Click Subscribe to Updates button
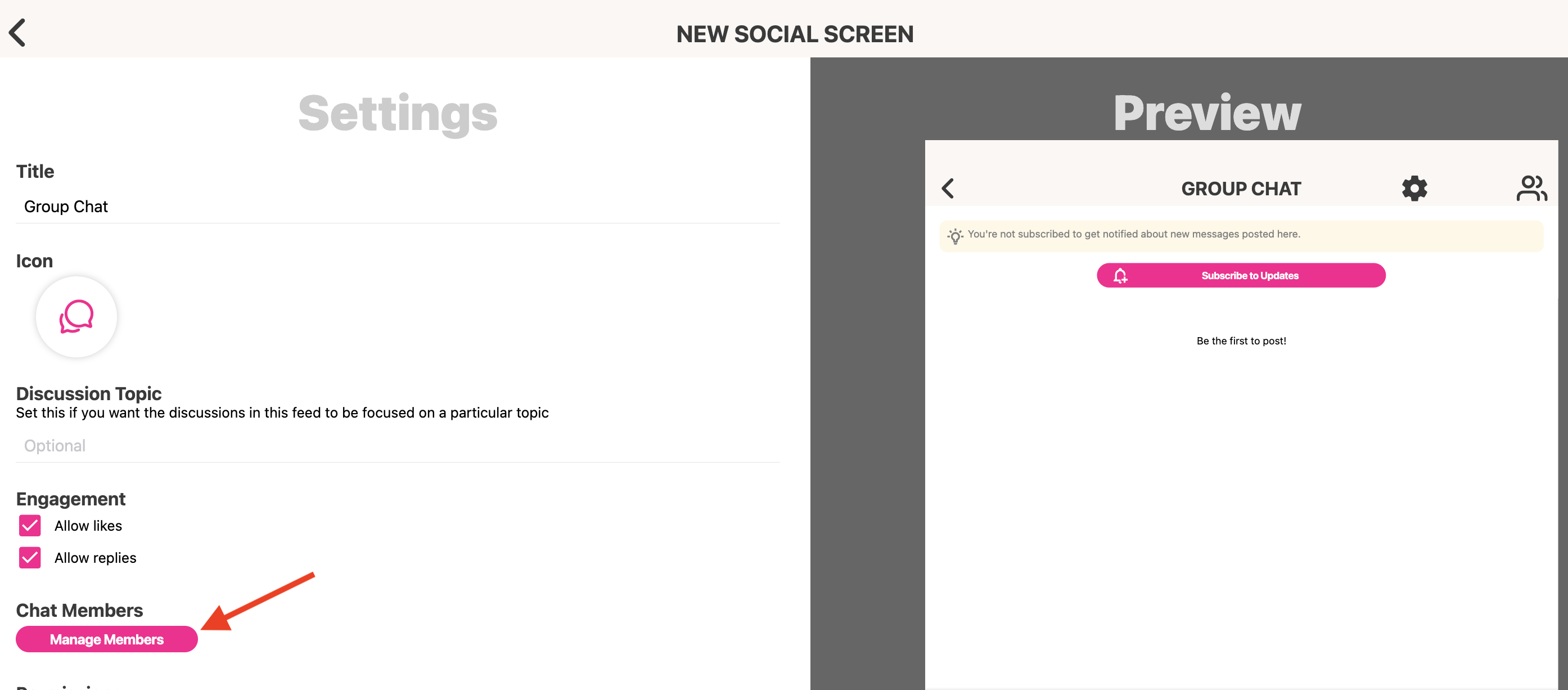Image resolution: width=1568 pixels, height=690 pixels. click(x=1249, y=276)
